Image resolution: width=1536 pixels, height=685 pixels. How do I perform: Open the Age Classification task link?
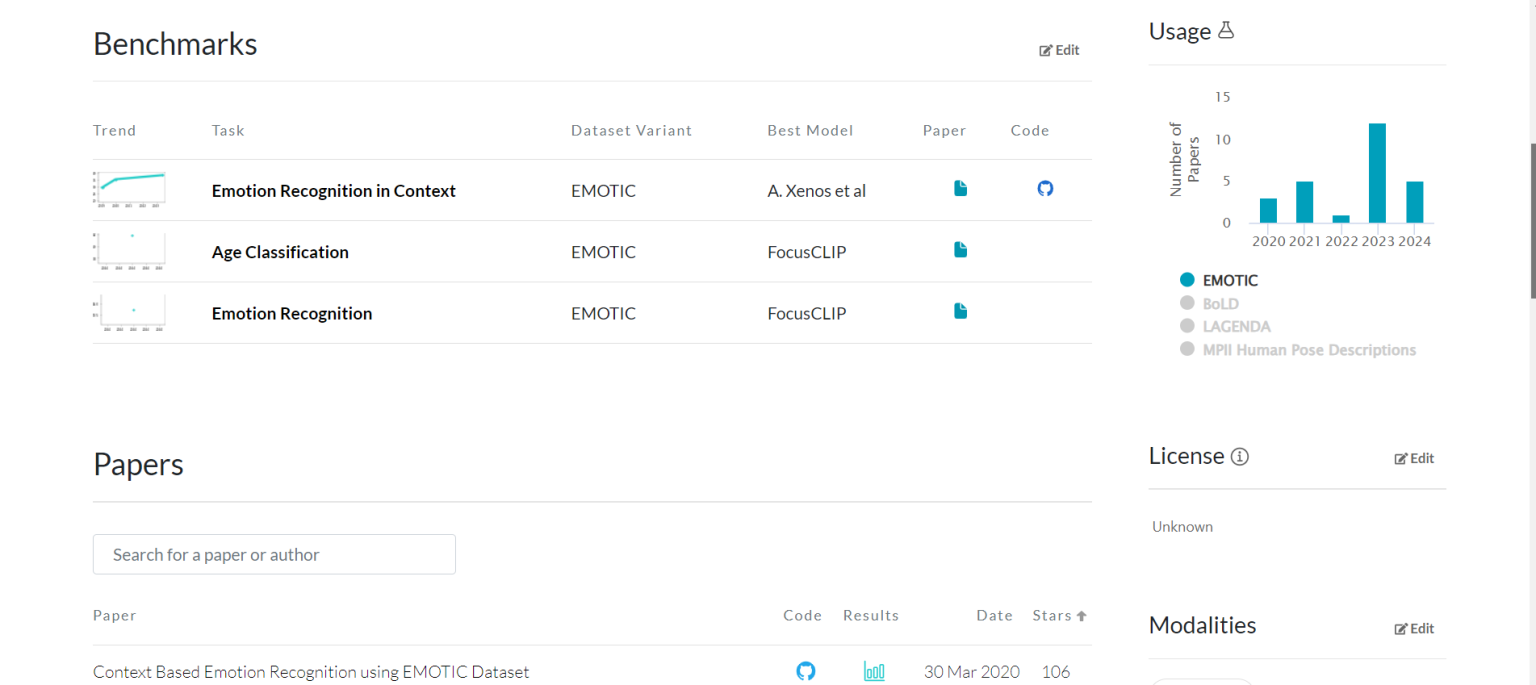[x=280, y=251]
